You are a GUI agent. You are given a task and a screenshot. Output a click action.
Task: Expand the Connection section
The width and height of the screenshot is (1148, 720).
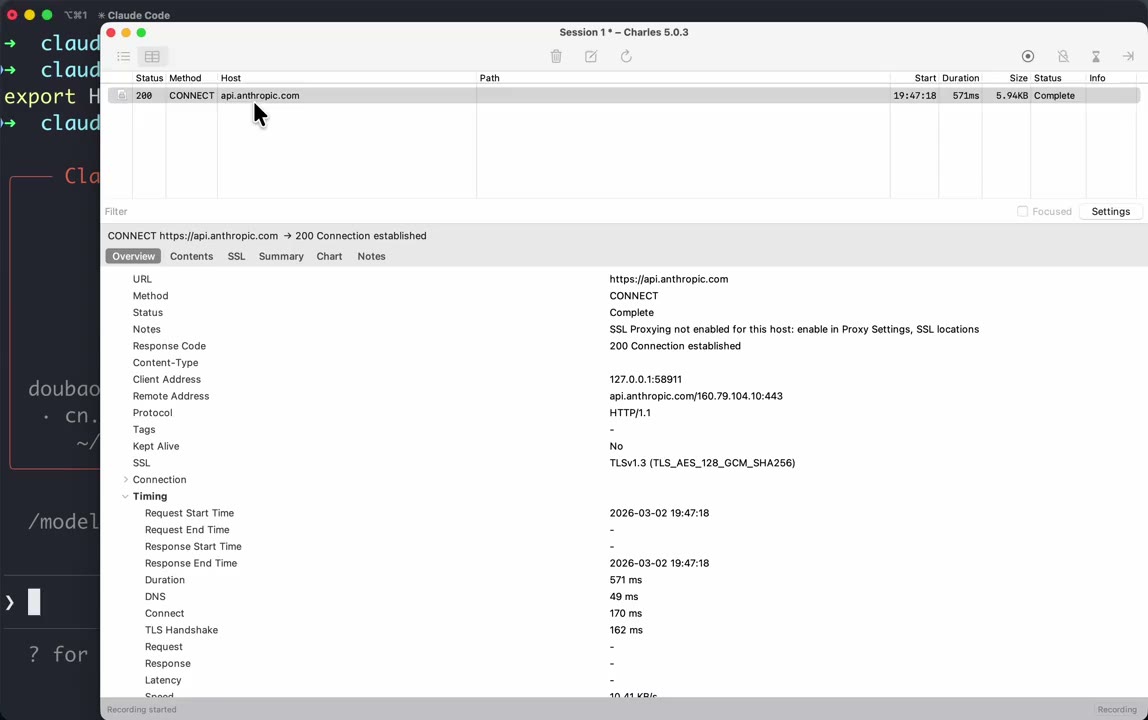click(x=126, y=480)
